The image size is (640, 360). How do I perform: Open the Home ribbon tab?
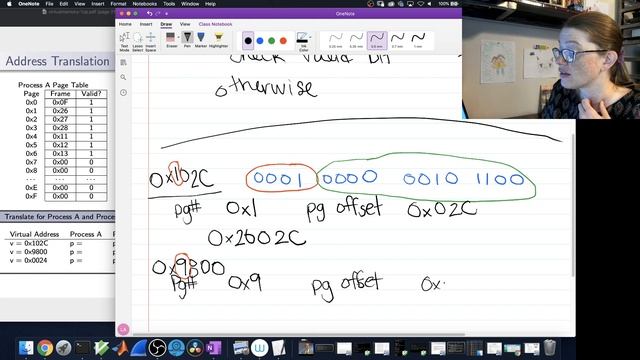coord(125,24)
